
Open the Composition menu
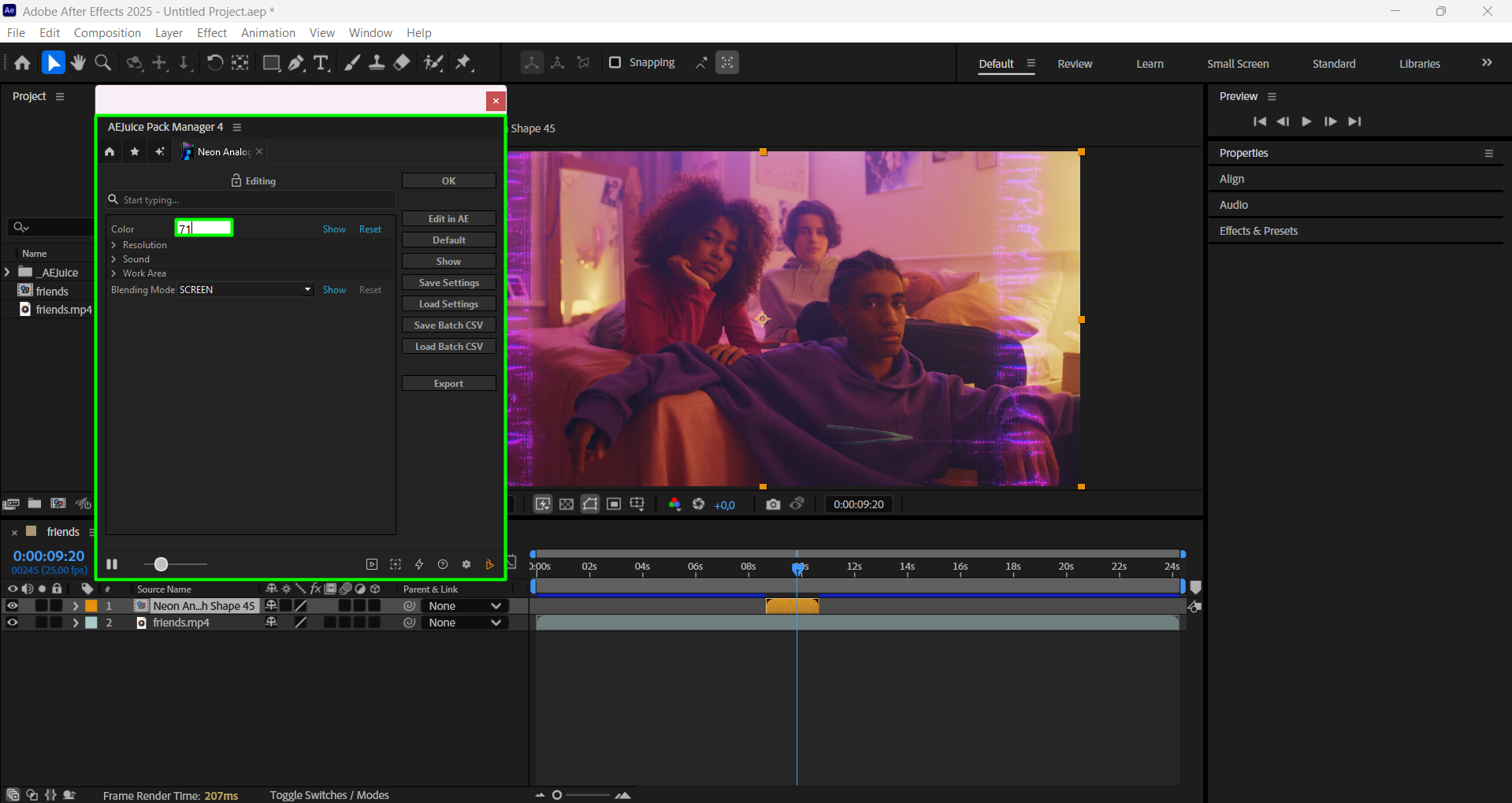pos(107,33)
